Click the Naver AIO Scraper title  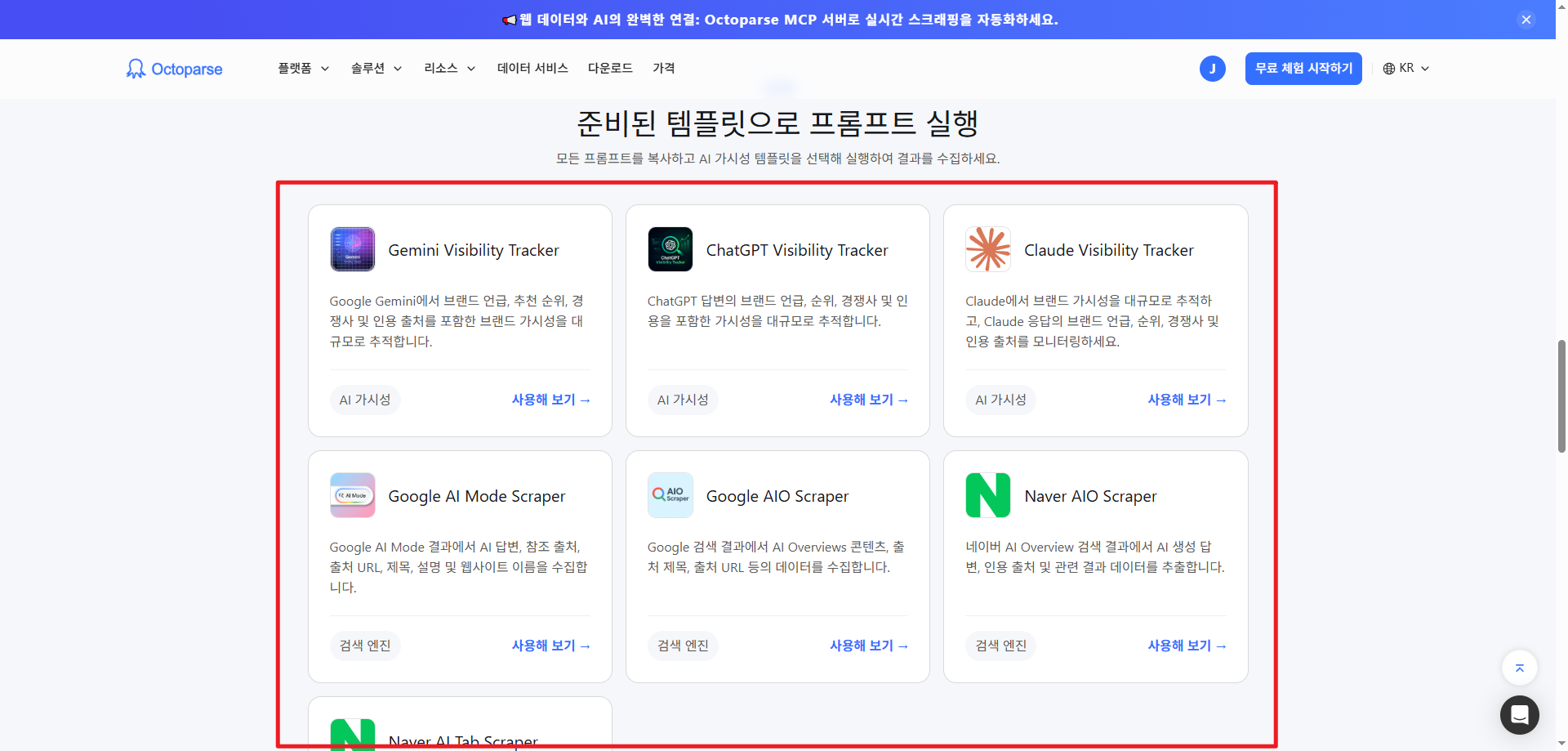tap(1090, 496)
